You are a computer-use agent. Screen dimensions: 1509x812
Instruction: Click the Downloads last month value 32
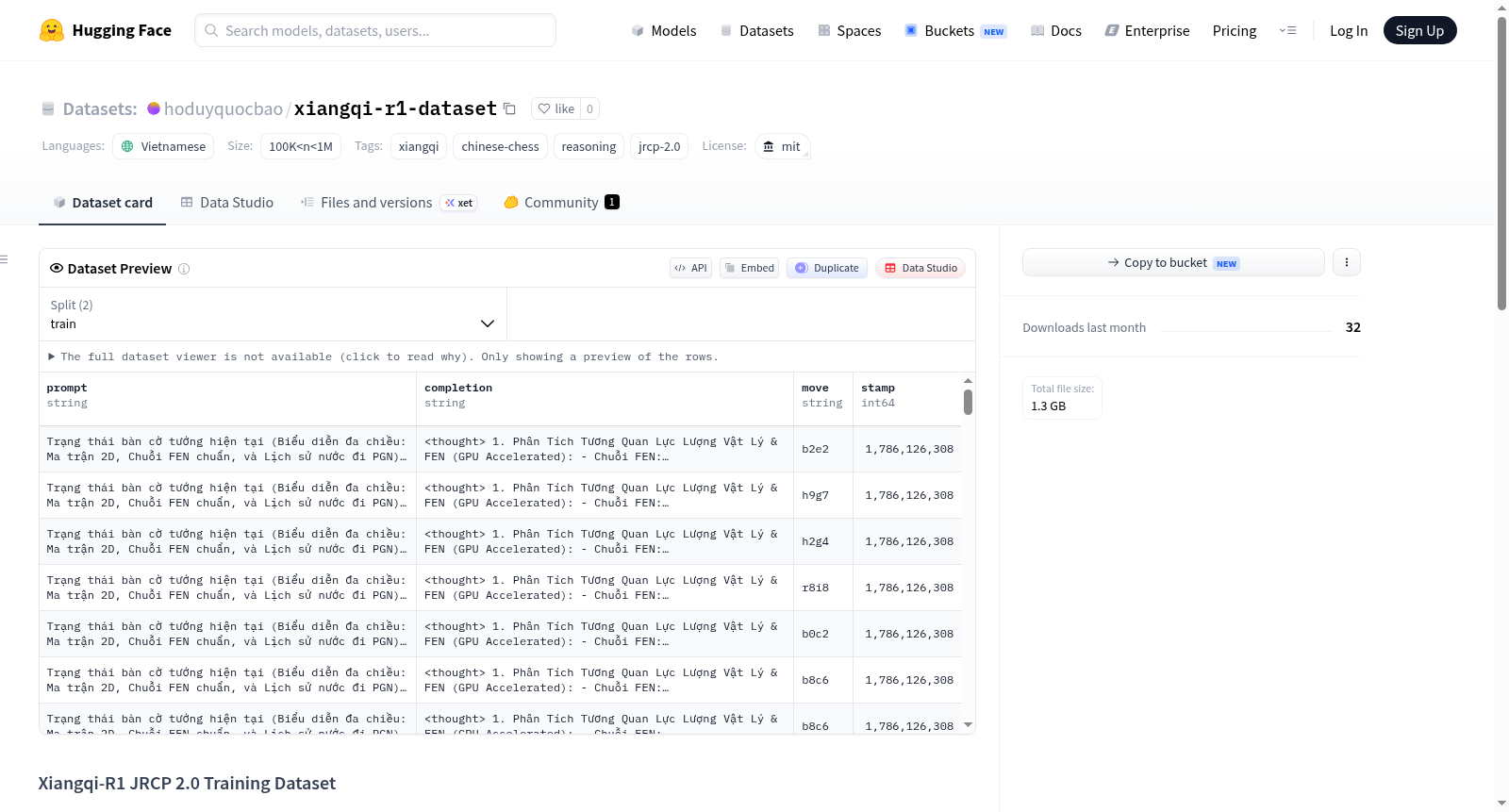1353,327
